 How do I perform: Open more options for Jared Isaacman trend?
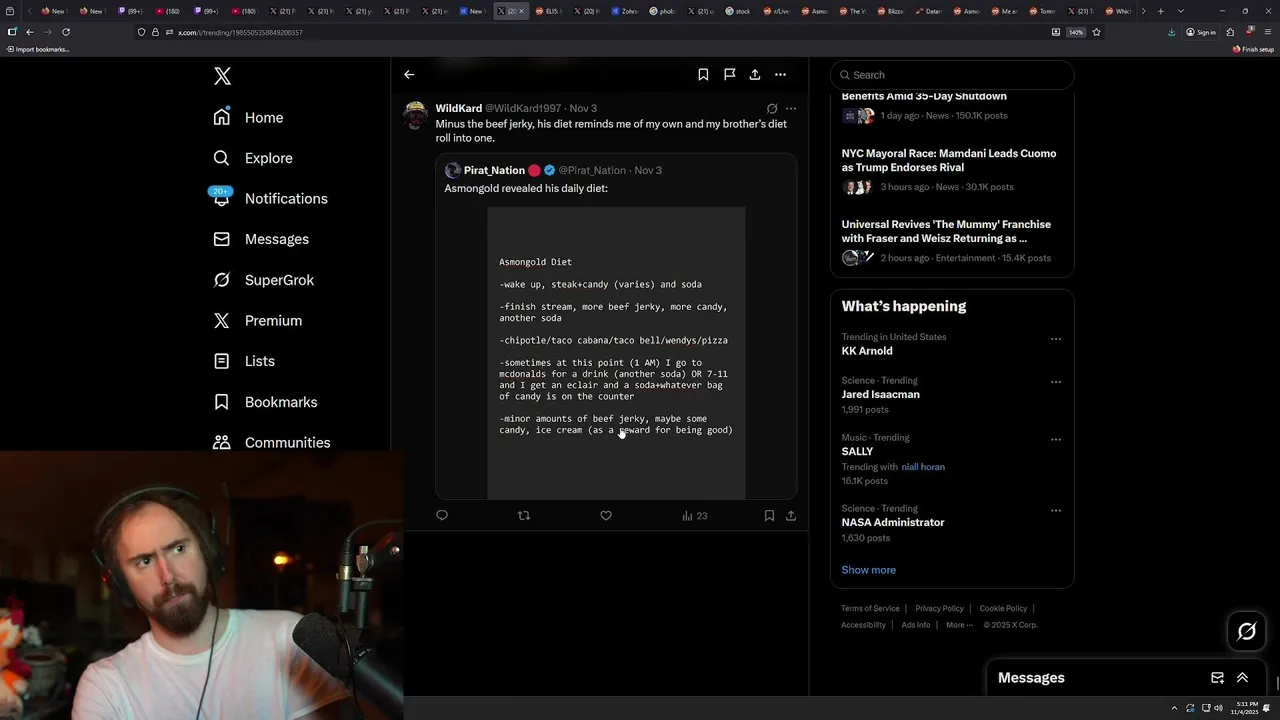(1055, 382)
